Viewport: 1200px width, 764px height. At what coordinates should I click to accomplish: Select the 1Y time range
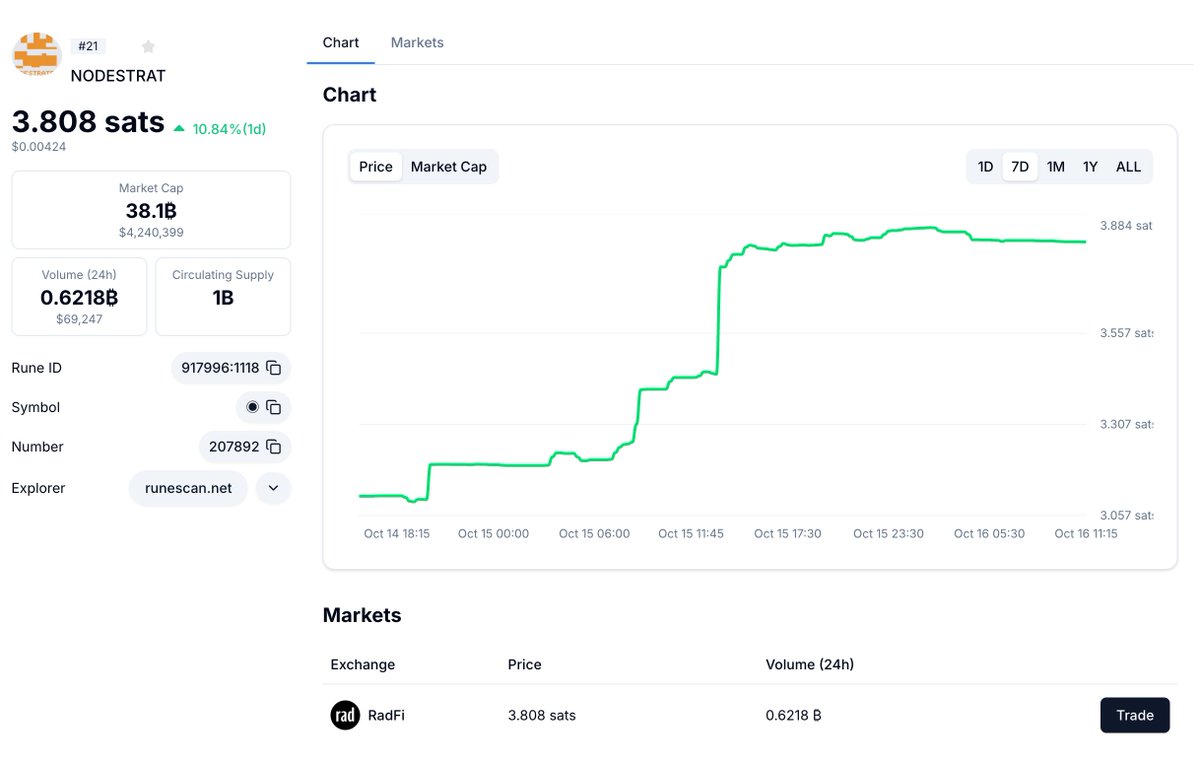point(1089,166)
